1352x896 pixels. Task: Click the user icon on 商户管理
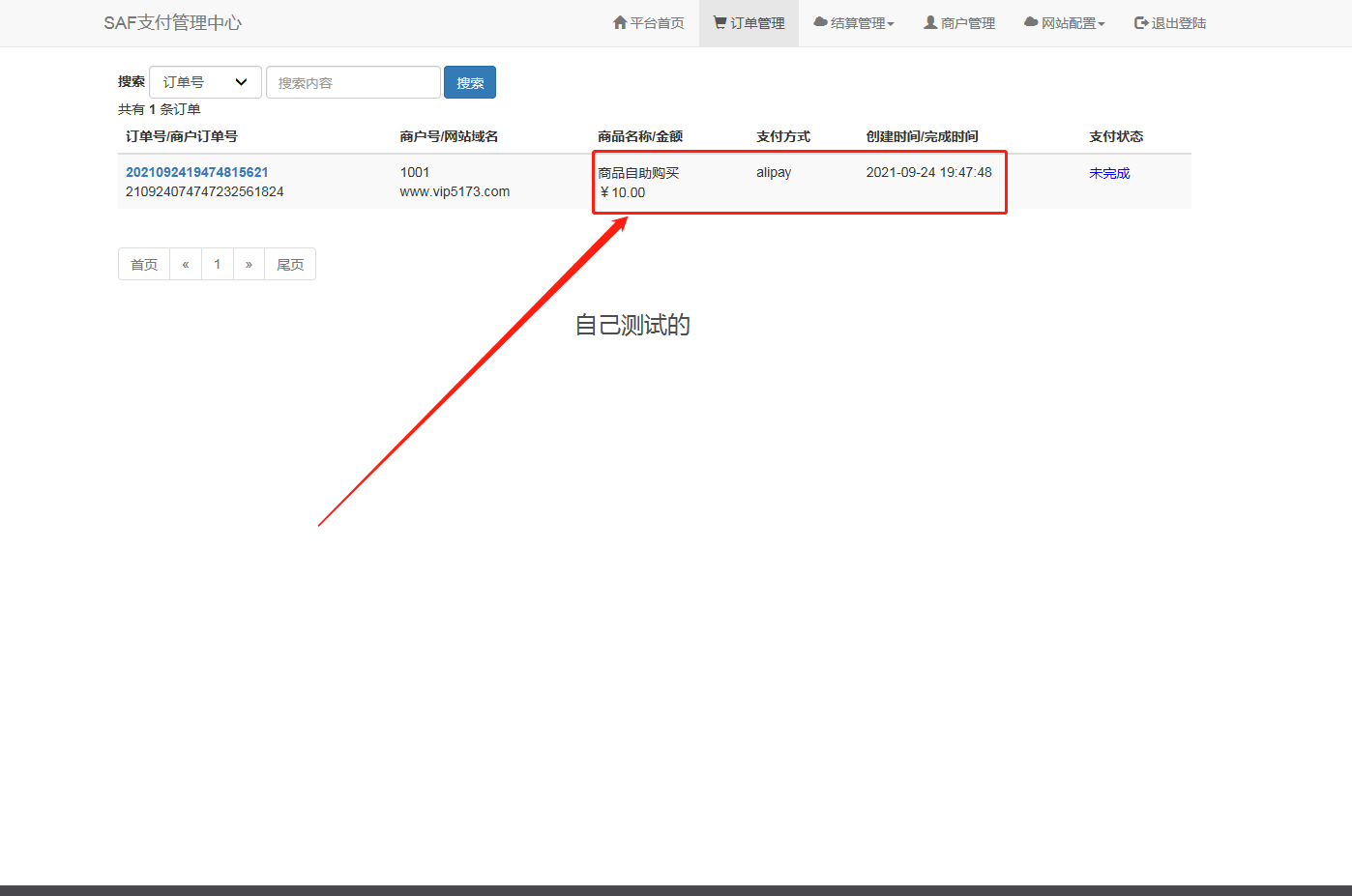[x=929, y=22]
